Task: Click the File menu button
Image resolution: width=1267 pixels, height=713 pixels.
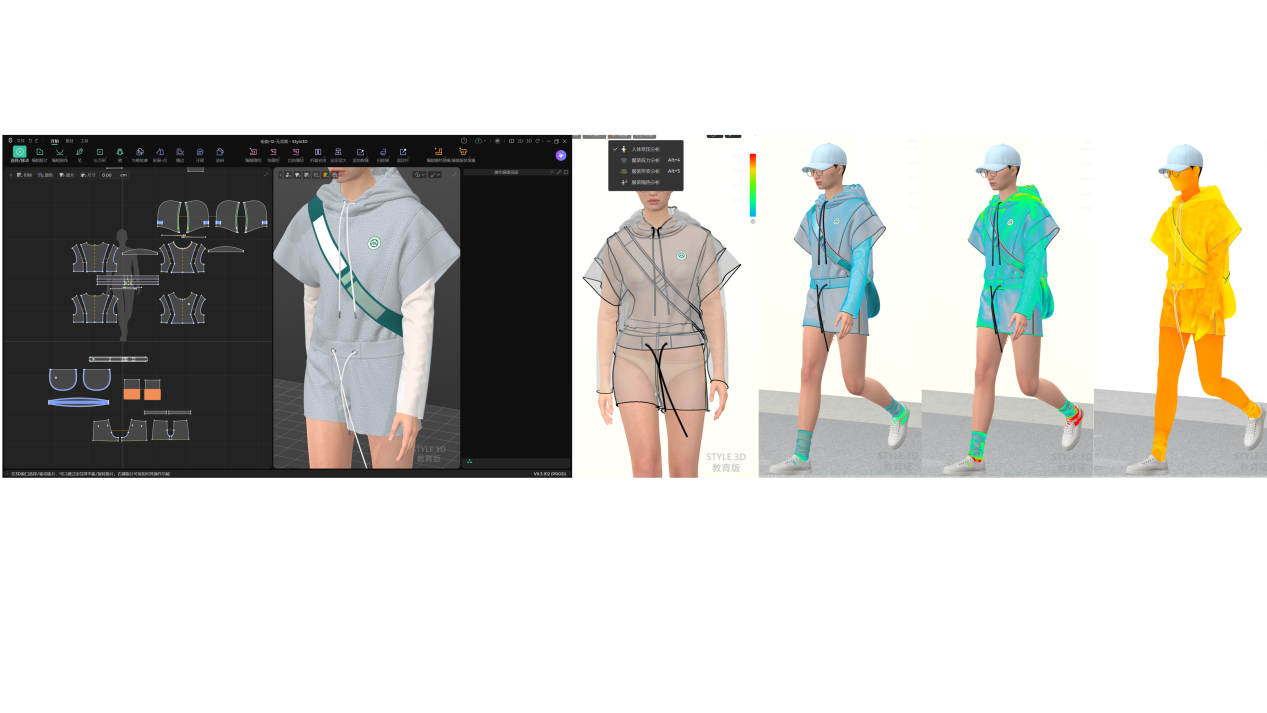Action: tap(20, 141)
